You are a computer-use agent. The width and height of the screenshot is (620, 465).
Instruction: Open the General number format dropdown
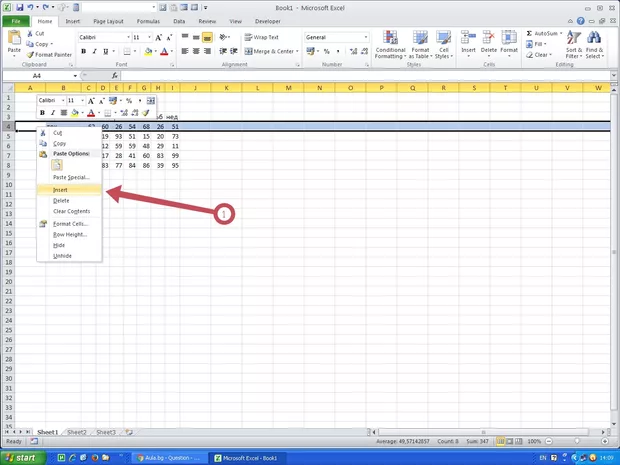point(366,37)
